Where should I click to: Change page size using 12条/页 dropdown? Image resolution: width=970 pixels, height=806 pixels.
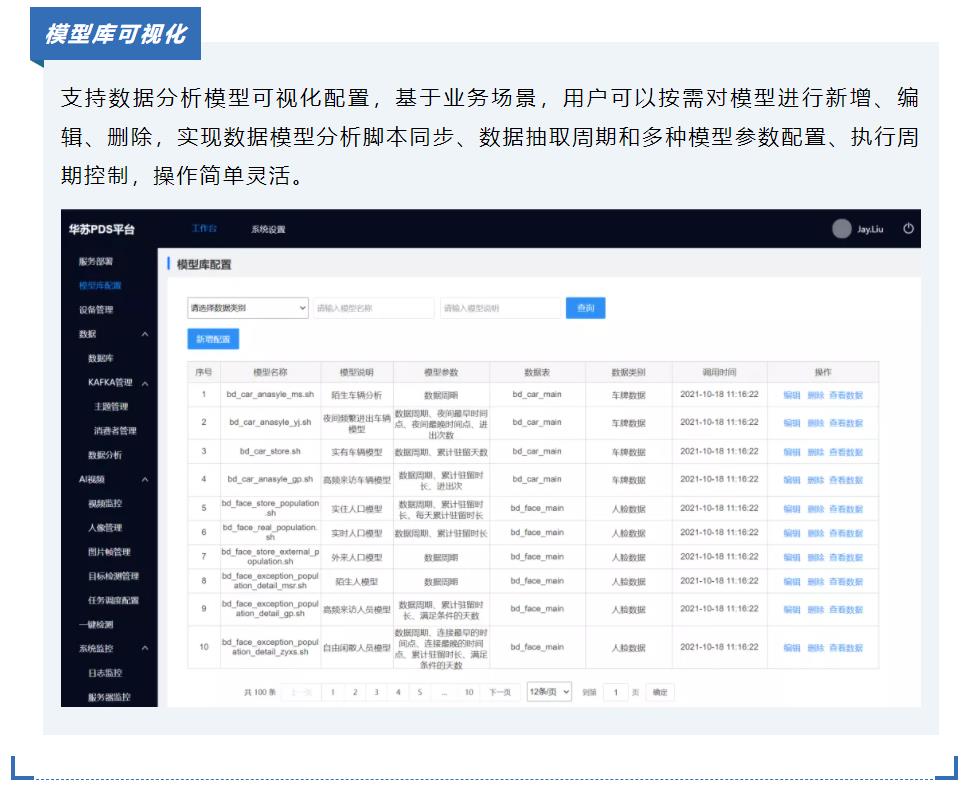548,692
